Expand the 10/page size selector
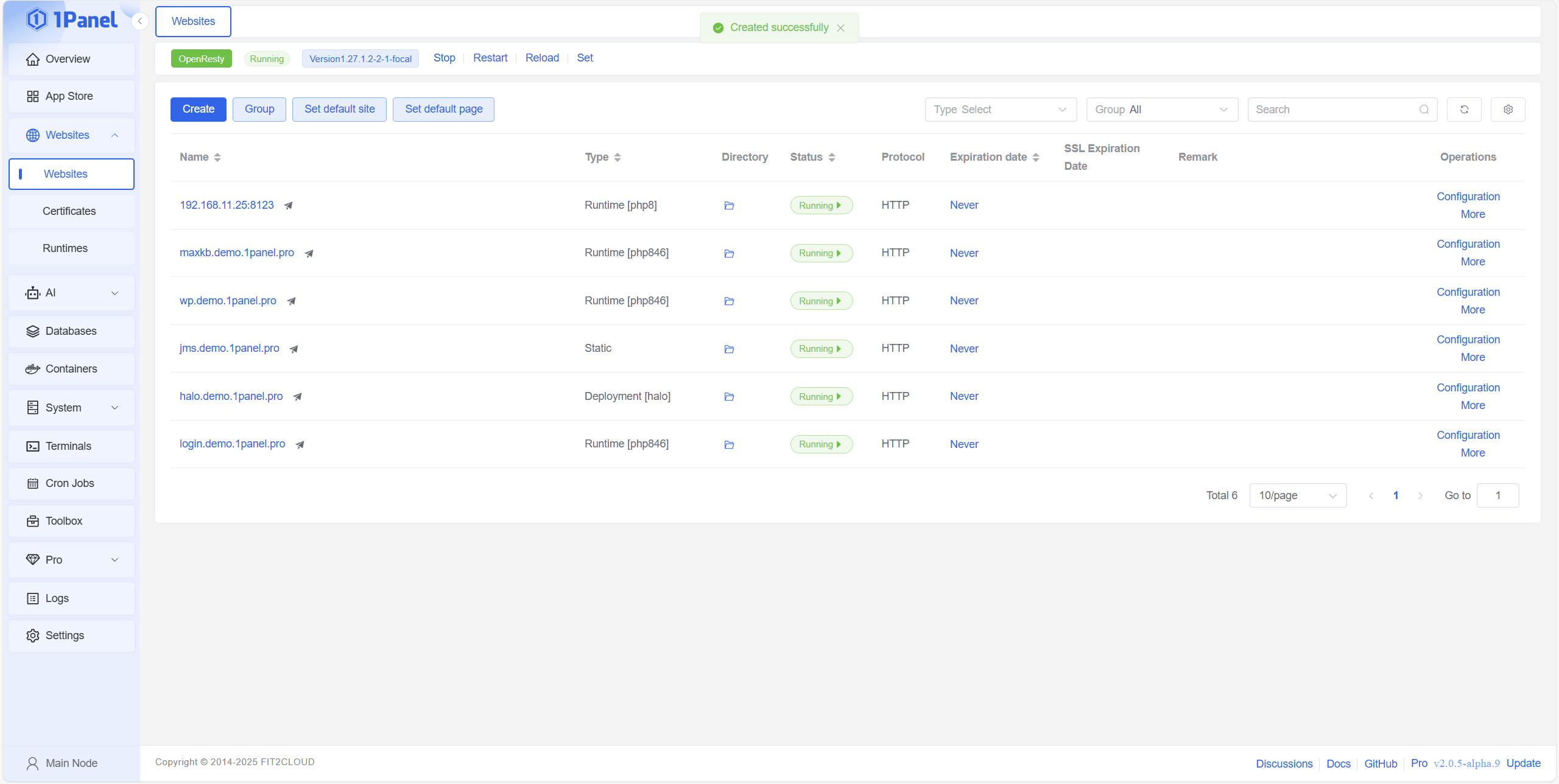Image resolution: width=1559 pixels, height=784 pixels. tap(1297, 495)
